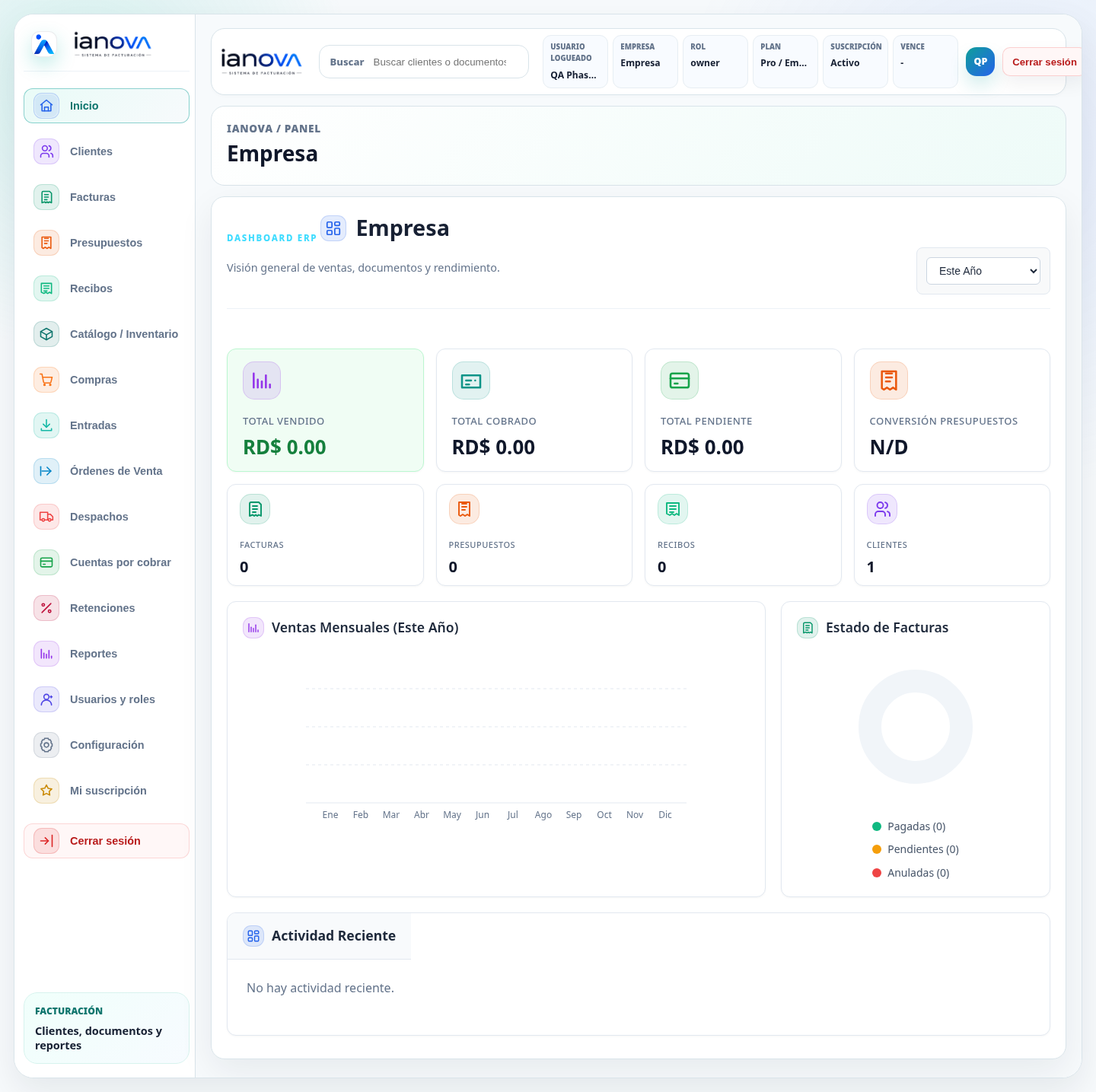Click the red Cerrar sesión header button
This screenshot has width=1096, height=1092.
click(1043, 62)
